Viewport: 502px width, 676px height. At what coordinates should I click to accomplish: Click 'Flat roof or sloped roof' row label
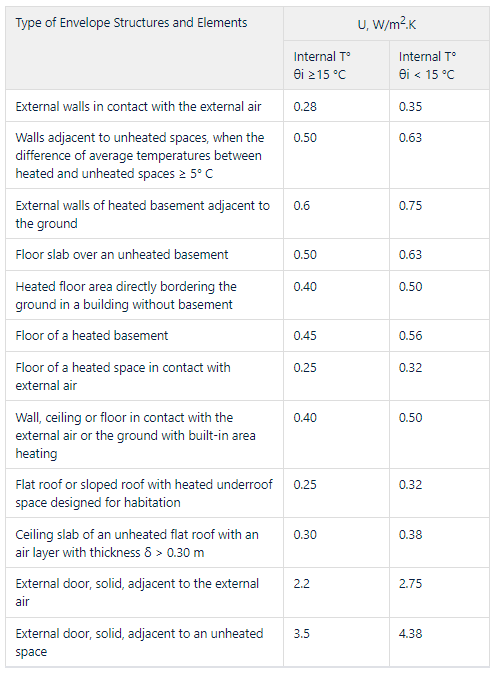144,493
